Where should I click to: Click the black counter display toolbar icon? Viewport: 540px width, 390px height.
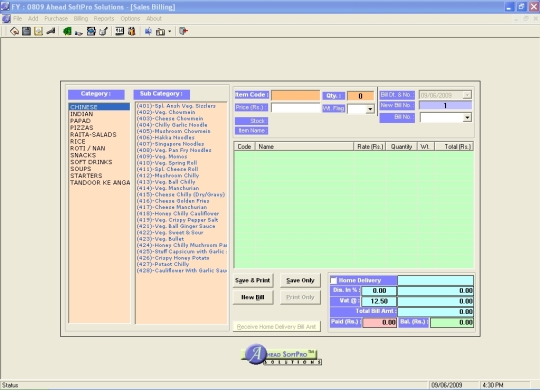(x=120, y=31)
